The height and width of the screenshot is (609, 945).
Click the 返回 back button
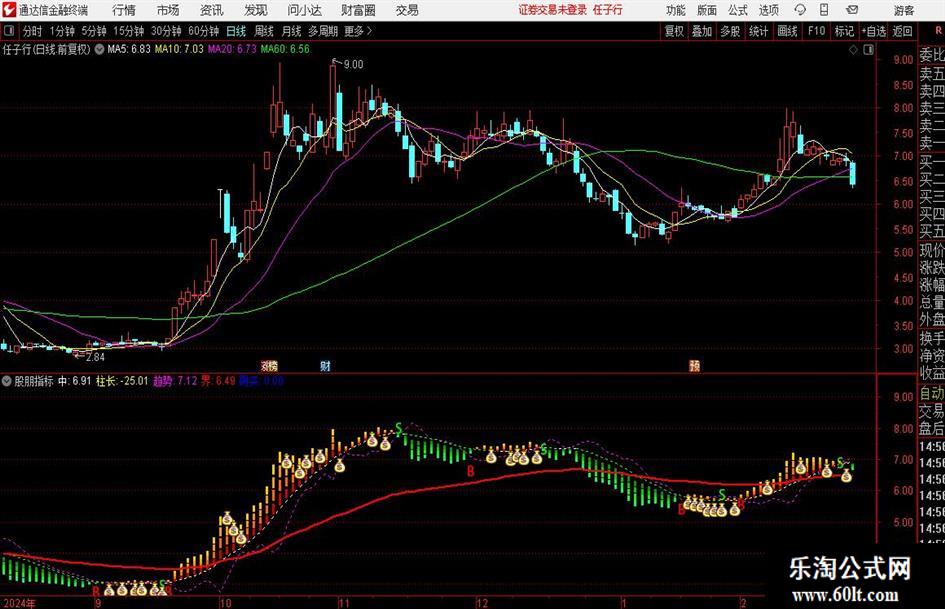[x=902, y=31]
